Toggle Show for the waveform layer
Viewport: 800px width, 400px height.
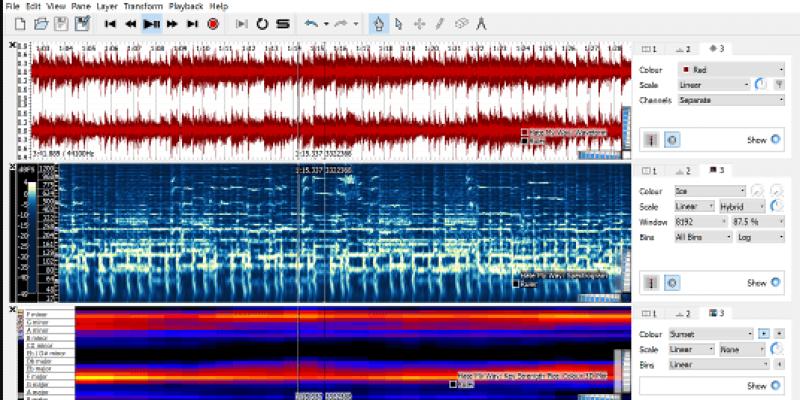point(775,140)
